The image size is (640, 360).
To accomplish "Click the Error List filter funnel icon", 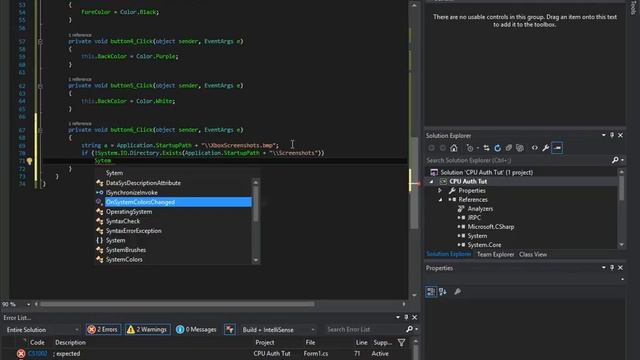I will (401, 342).
